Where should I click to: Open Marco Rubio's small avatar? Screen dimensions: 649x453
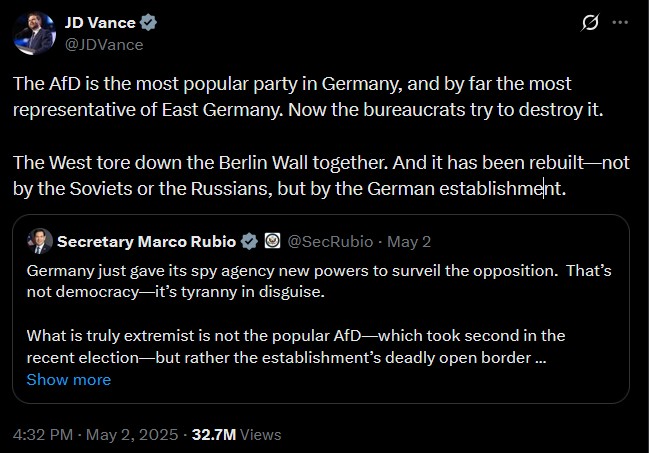click(40, 241)
